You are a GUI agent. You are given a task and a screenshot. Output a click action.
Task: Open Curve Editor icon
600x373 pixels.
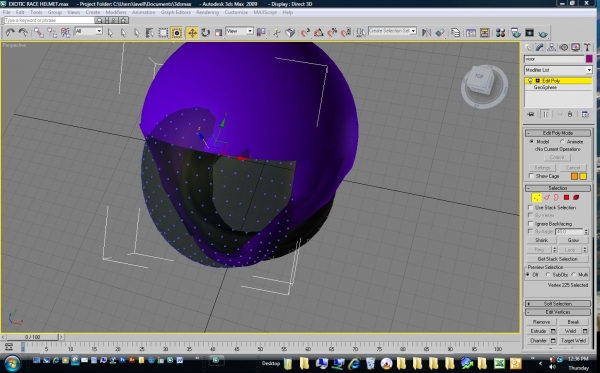click(x=471, y=33)
